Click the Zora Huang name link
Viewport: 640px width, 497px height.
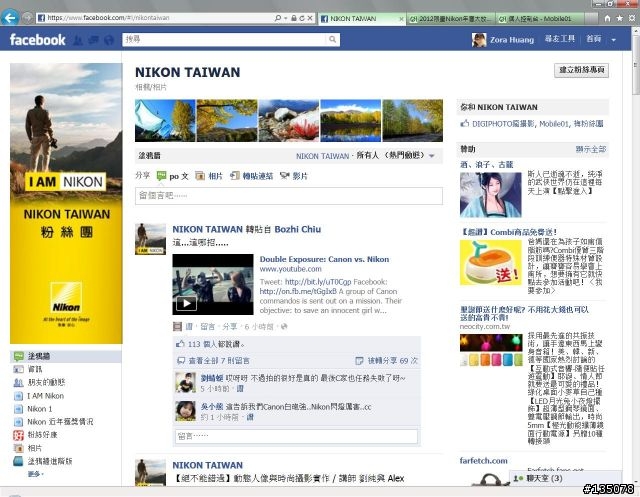click(x=512, y=40)
